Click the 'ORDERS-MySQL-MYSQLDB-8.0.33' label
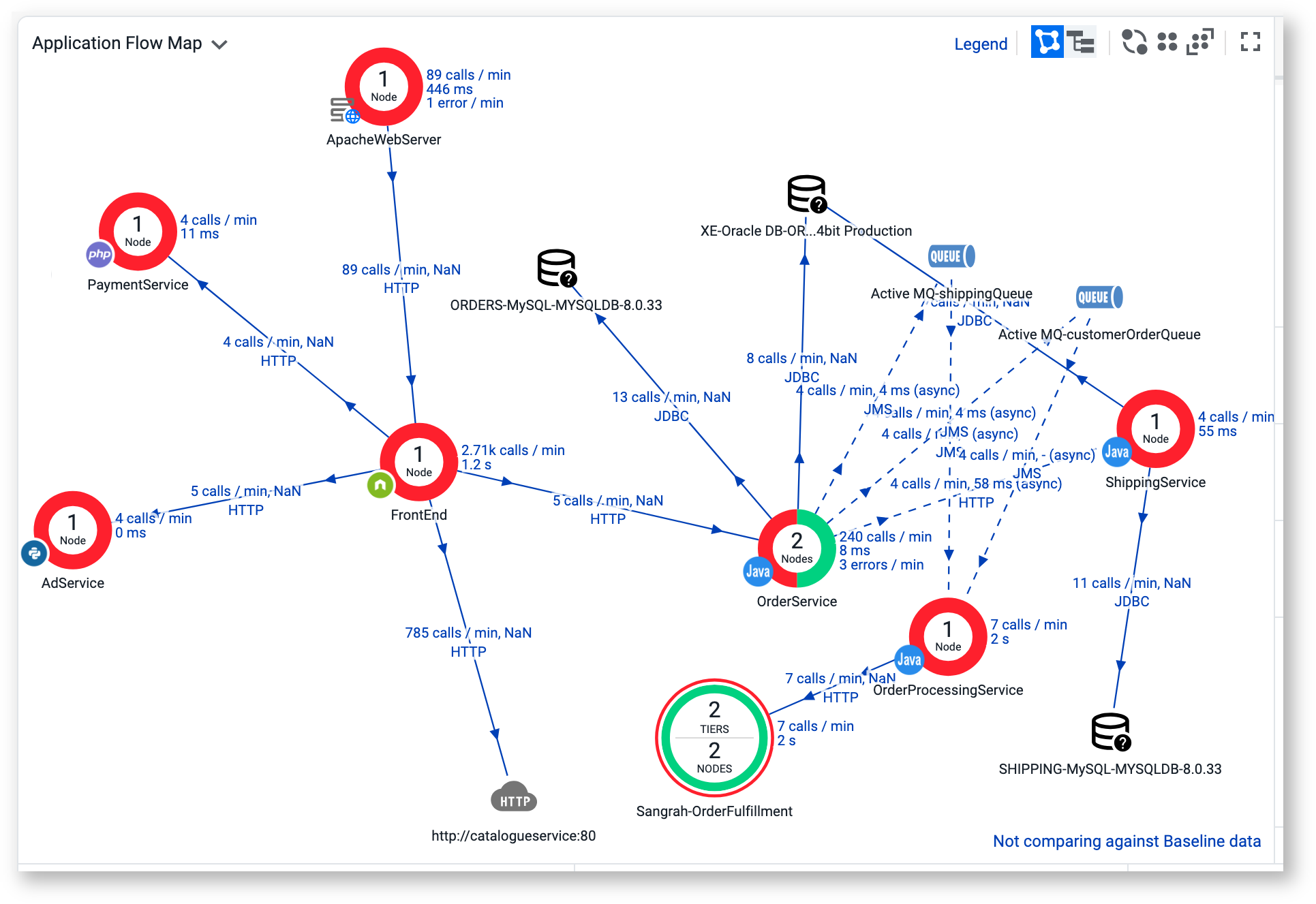Screen dimensions: 1316x904 tap(556, 305)
